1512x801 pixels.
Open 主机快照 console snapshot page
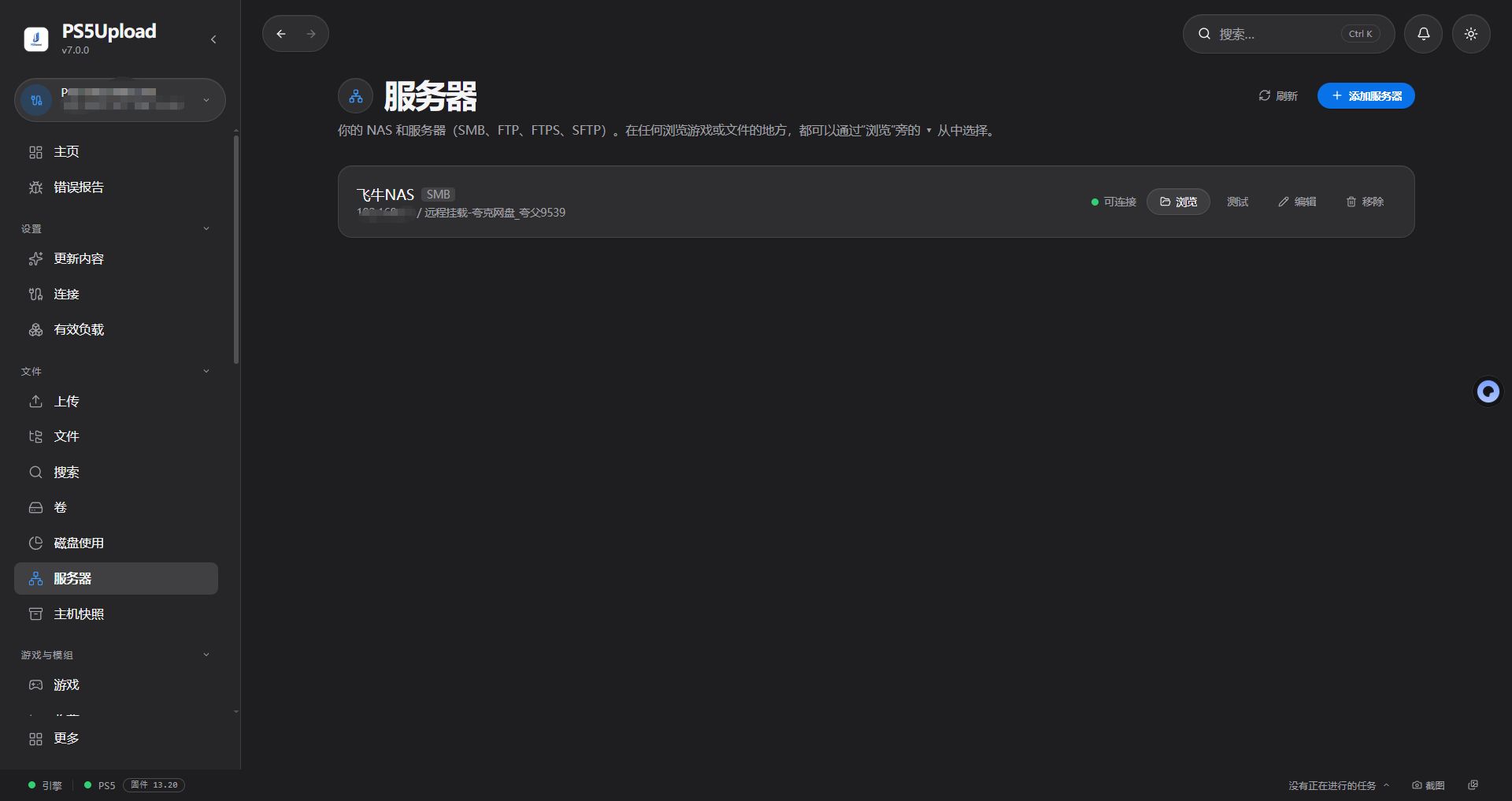(116, 614)
